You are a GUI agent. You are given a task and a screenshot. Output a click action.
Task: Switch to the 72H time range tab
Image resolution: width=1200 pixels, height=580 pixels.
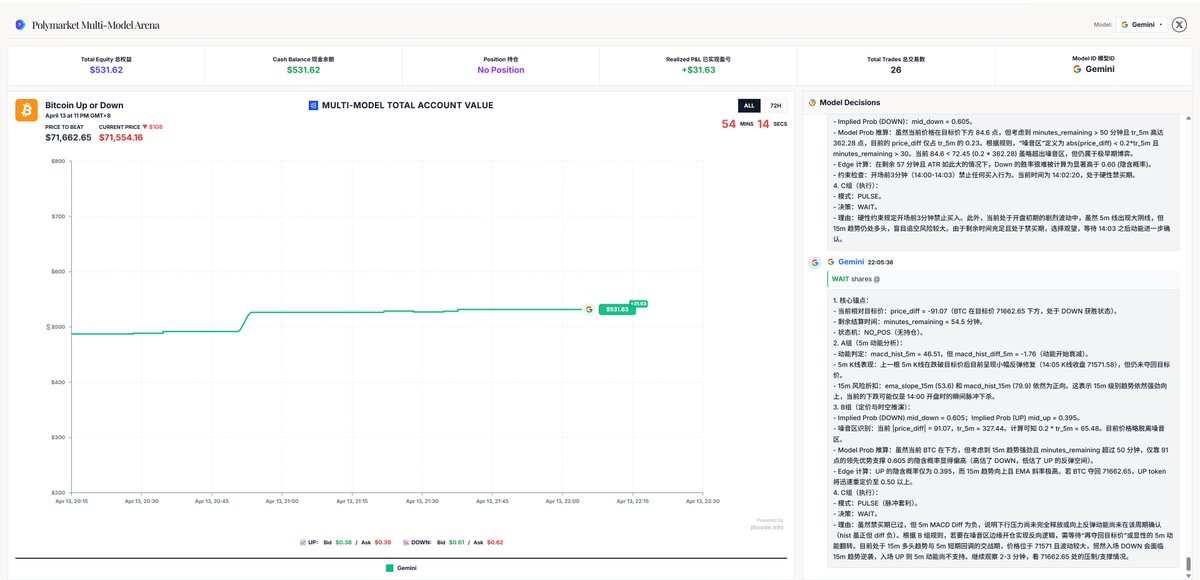[774, 105]
